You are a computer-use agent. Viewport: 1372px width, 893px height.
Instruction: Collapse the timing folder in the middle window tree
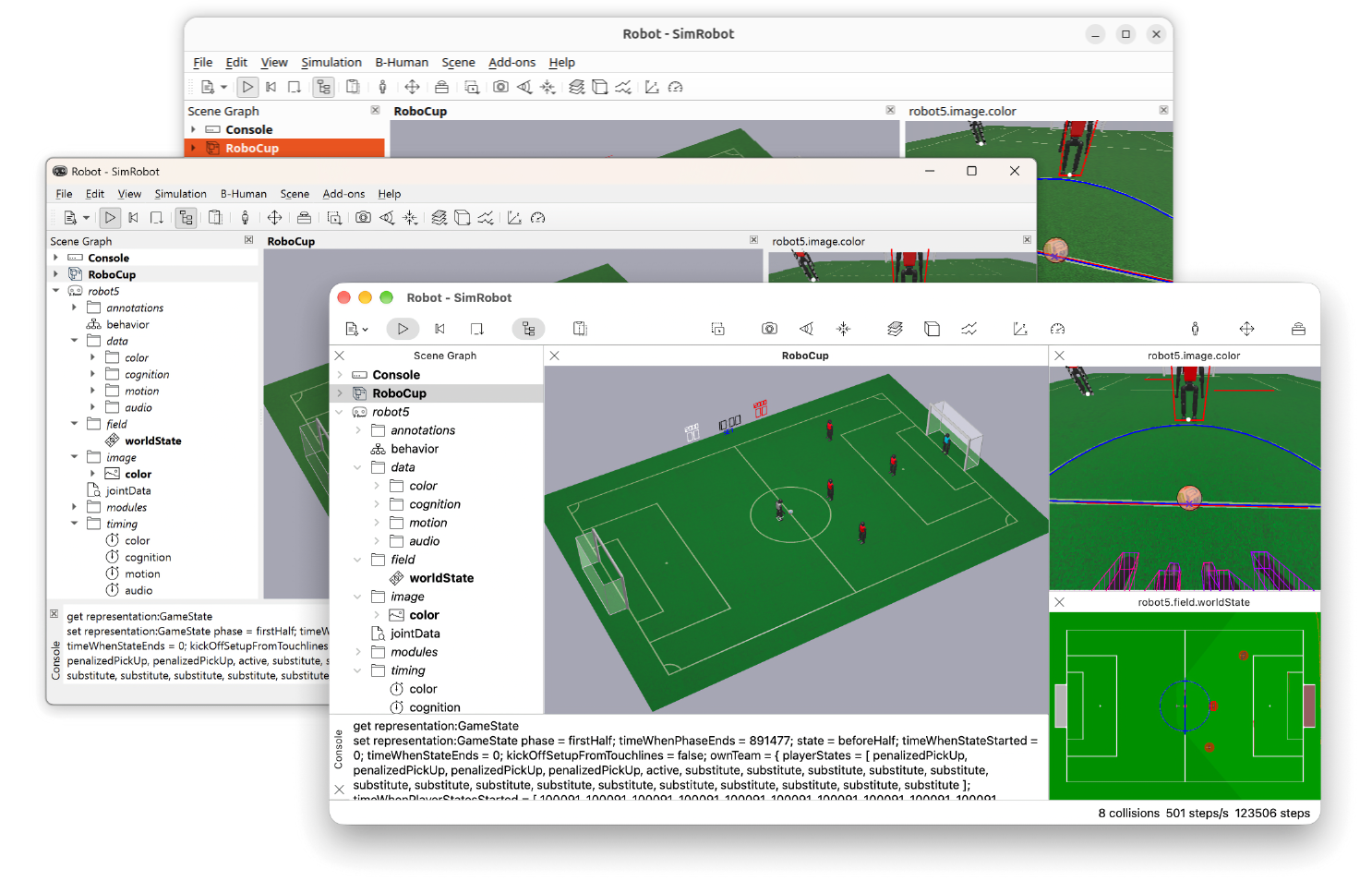coord(75,524)
